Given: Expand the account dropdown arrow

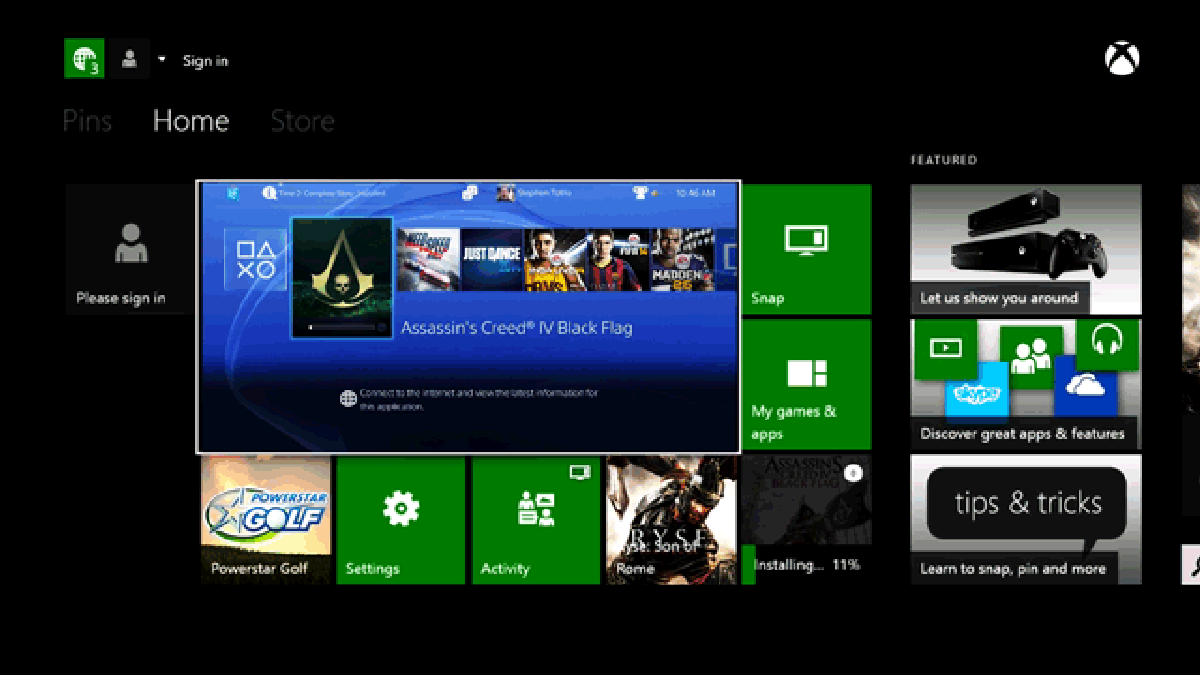Looking at the screenshot, I should click(162, 60).
